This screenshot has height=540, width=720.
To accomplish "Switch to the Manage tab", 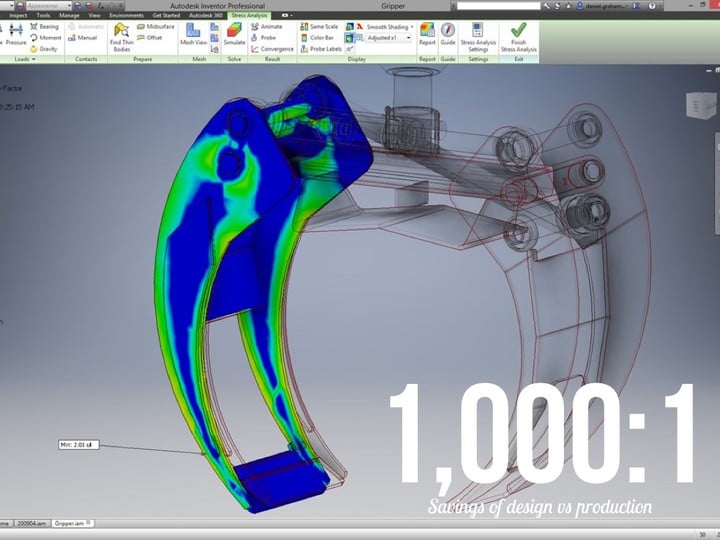I will click(69, 15).
